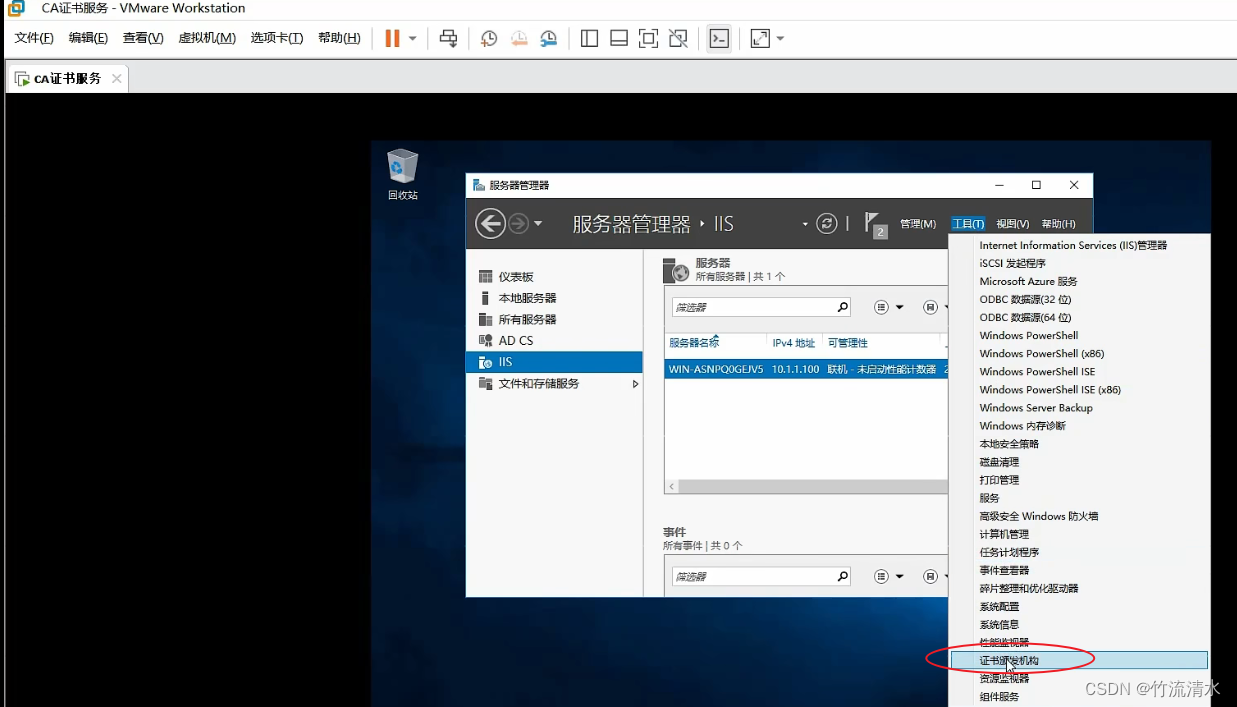Take a snapshot of the virtual machine
The width and height of the screenshot is (1237, 707).
(x=489, y=38)
